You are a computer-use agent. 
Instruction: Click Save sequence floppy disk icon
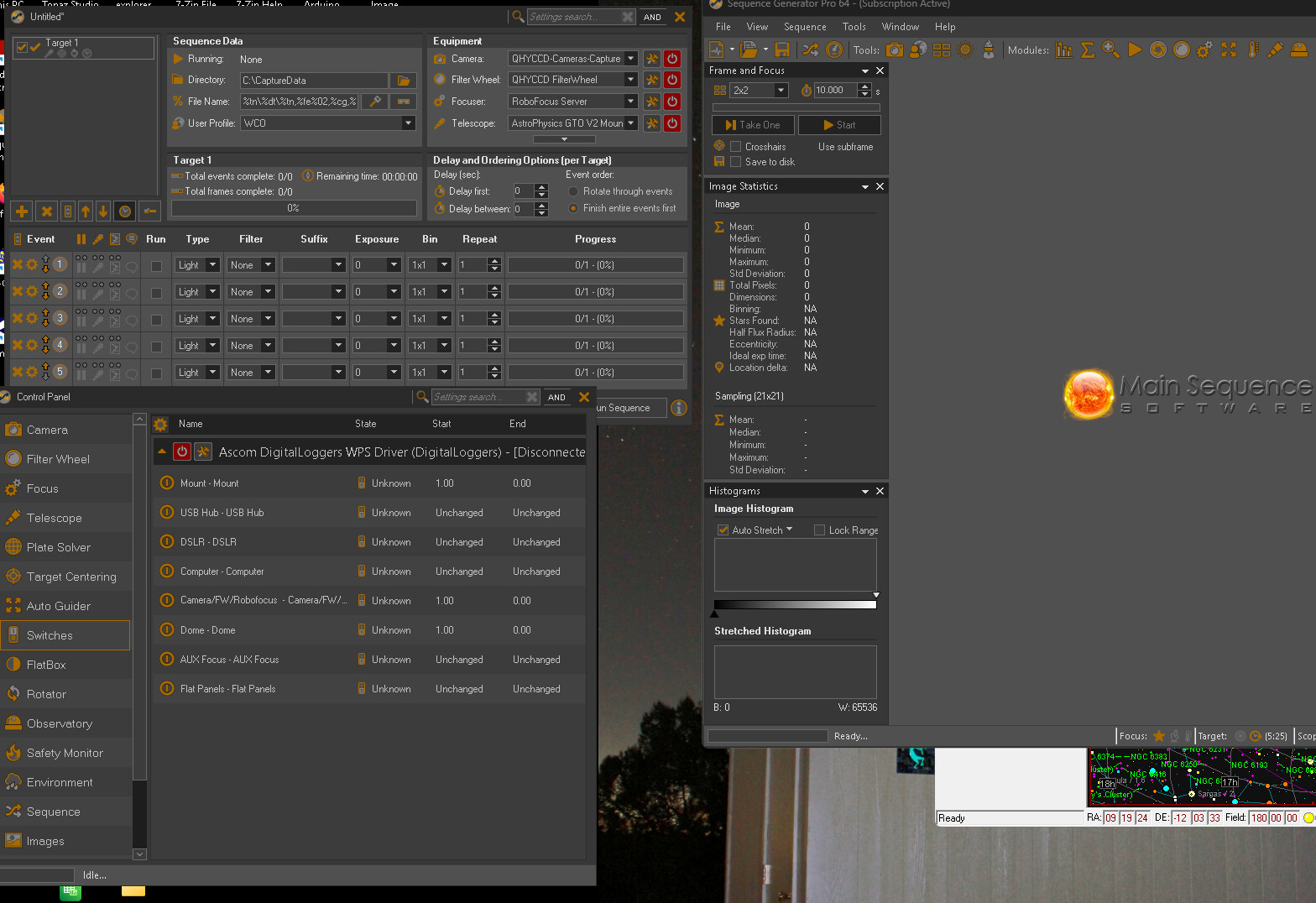[782, 50]
